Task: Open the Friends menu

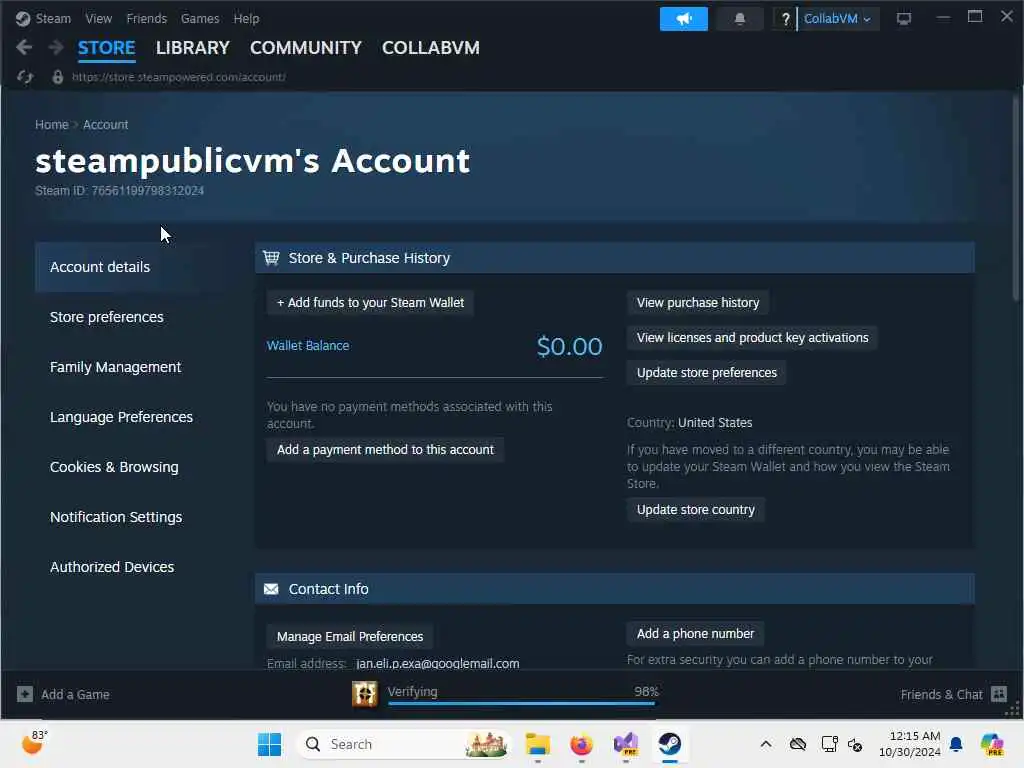Action: click(146, 18)
